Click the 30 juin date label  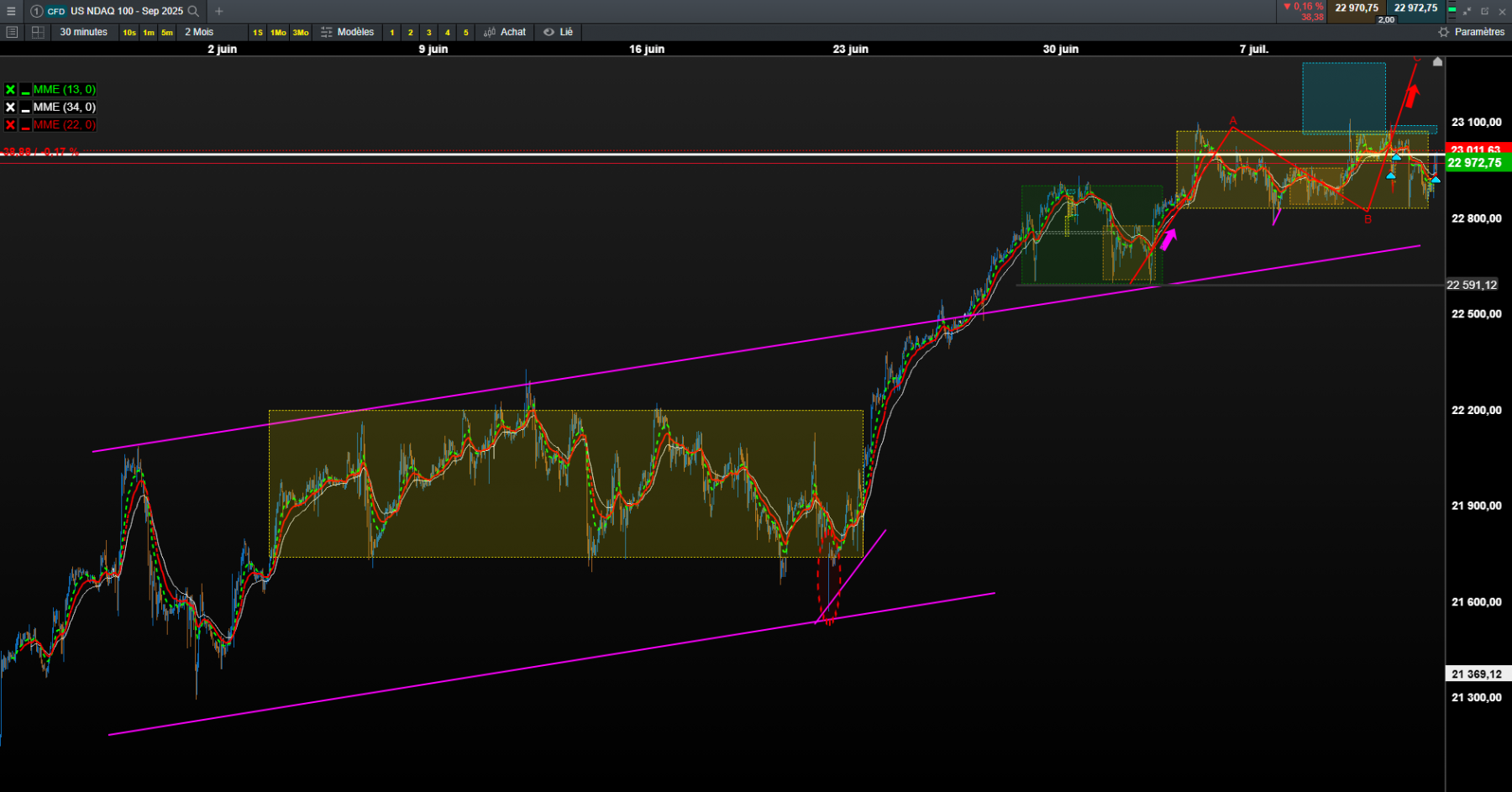pos(1061,49)
